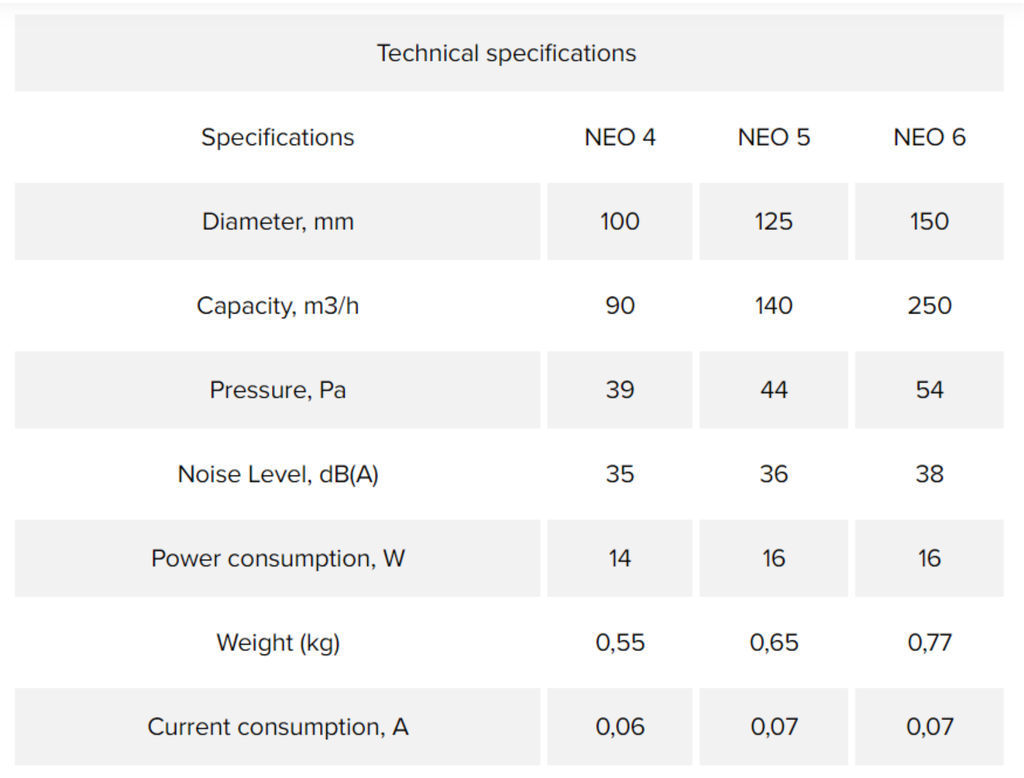The width and height of the screenshot is (1024, 778).
Task: Click NEO 4 diameter value 100
Action: click(x=620, y=221)
